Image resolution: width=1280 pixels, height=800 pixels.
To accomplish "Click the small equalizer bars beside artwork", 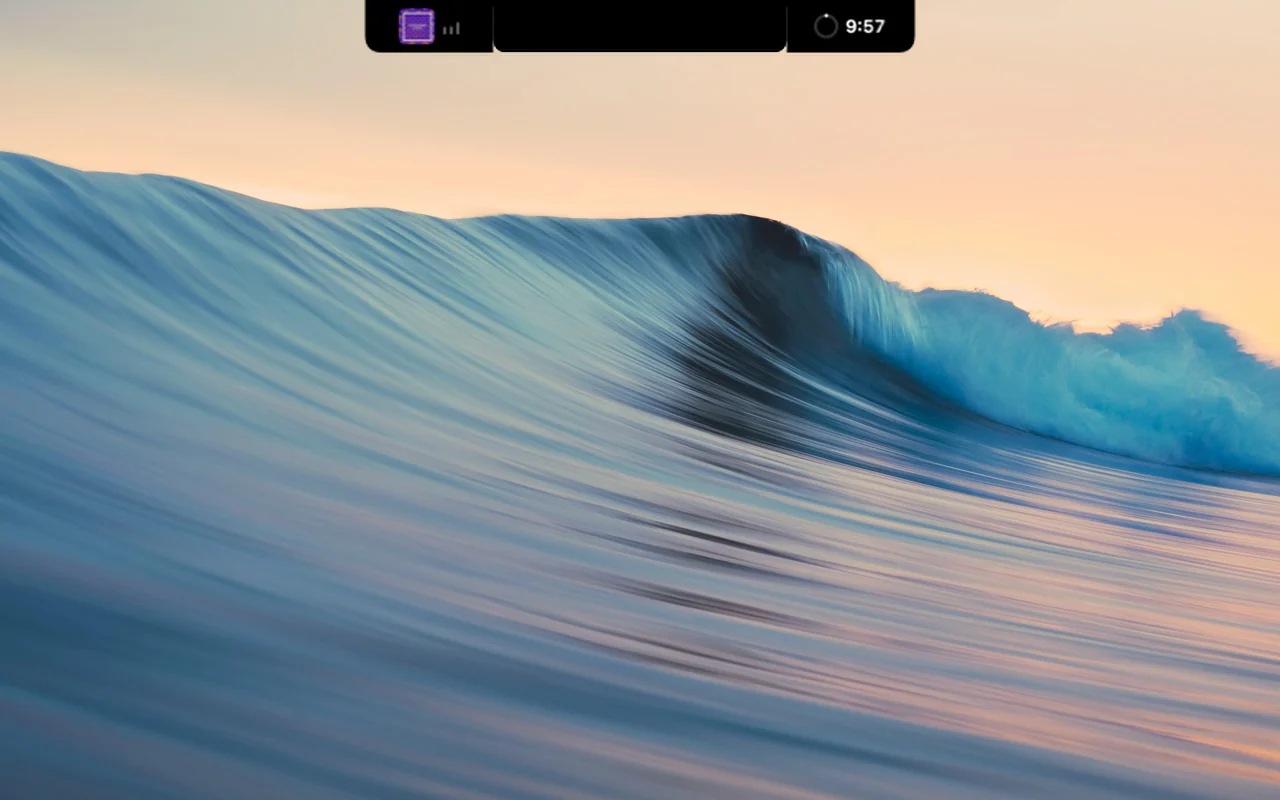I will (451, 28).
